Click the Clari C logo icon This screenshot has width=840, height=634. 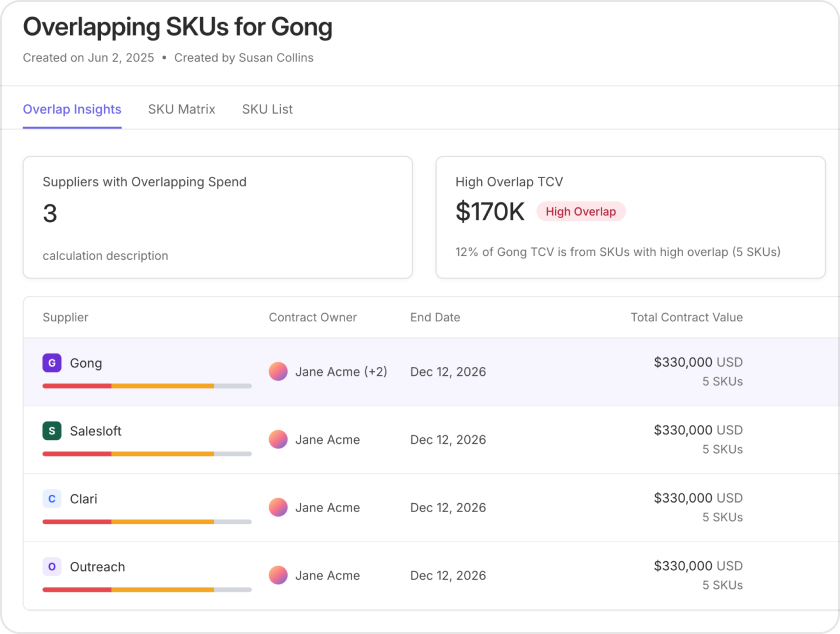coord(52,499)
